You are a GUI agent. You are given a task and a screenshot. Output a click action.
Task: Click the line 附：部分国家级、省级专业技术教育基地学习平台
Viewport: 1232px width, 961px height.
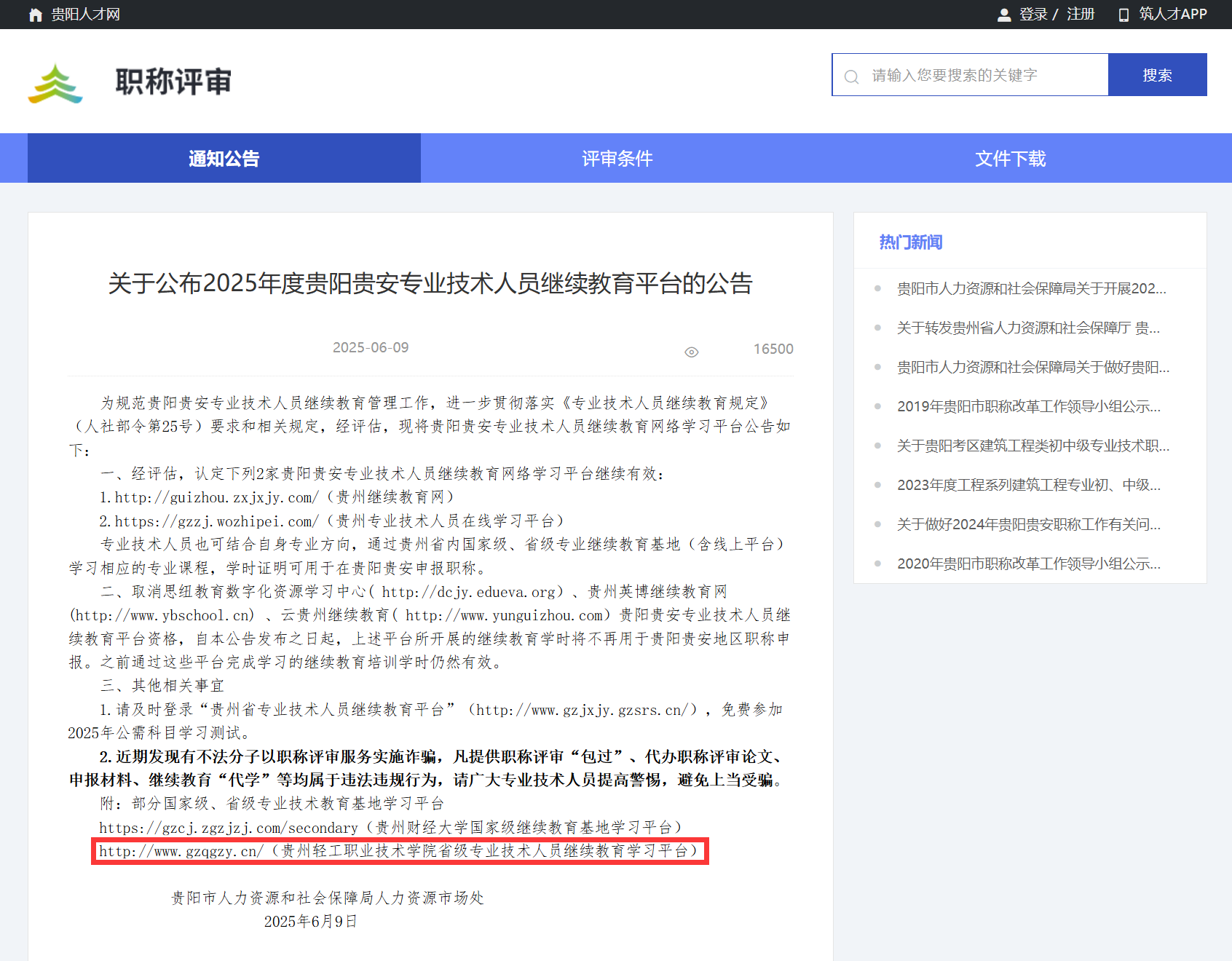click(x=272, y=804)
